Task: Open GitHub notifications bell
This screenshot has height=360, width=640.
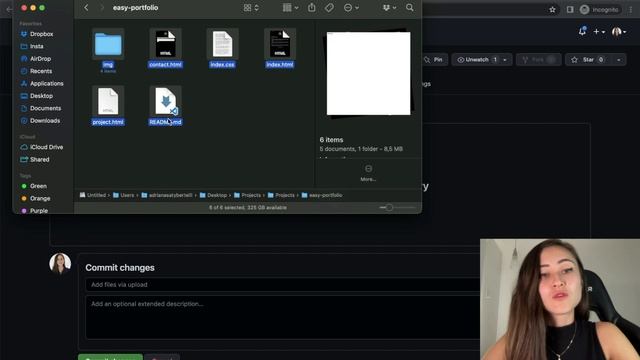Action: point(582,31)
